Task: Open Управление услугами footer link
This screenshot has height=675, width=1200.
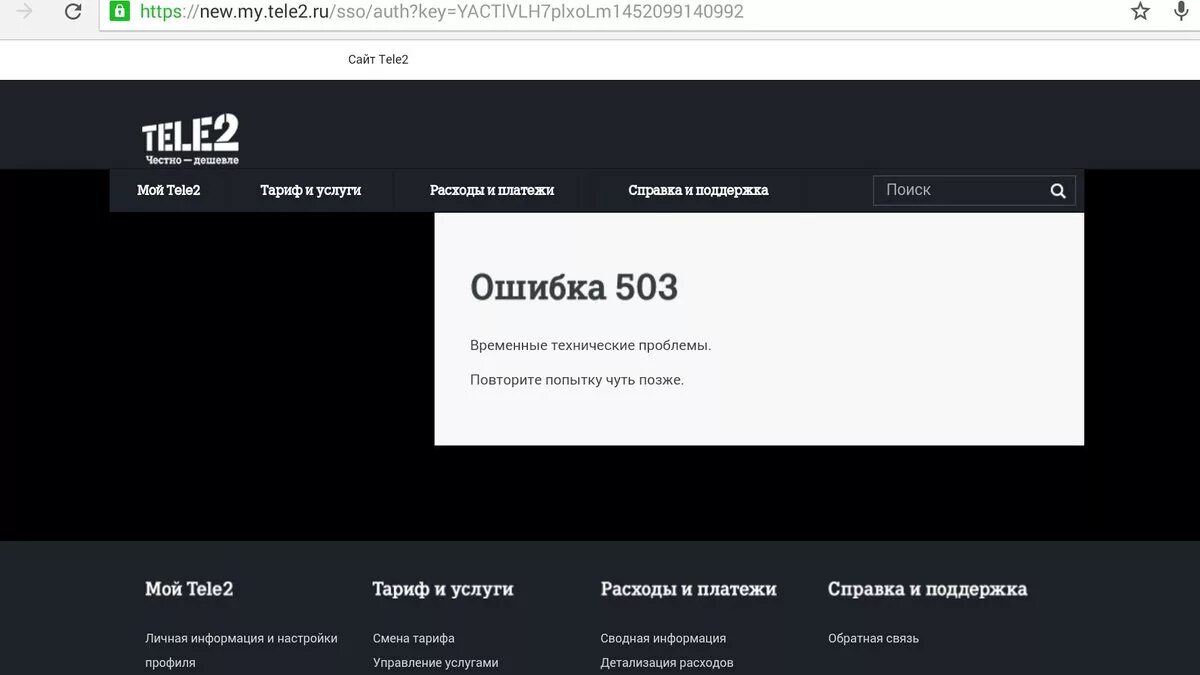Action: [436, 663]
